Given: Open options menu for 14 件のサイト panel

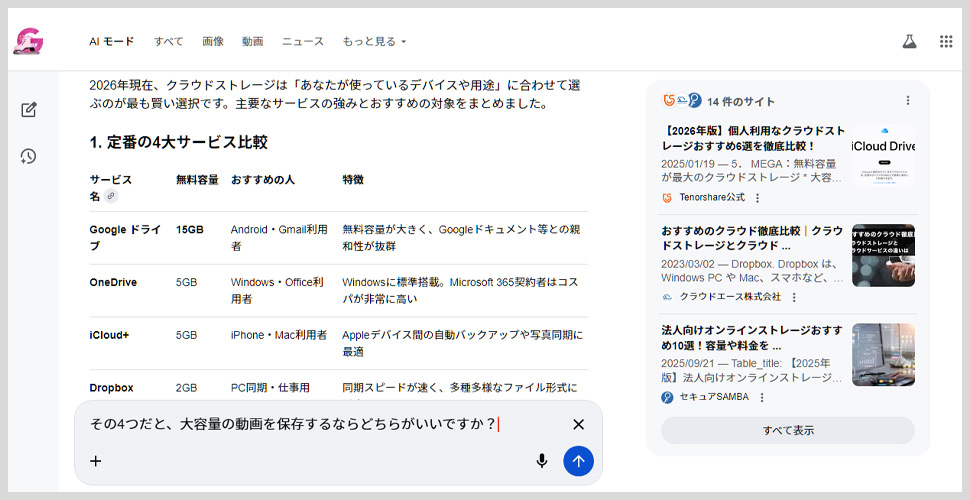Looking at the screenshot, I should pyautogui.click(x=908, y=100).
